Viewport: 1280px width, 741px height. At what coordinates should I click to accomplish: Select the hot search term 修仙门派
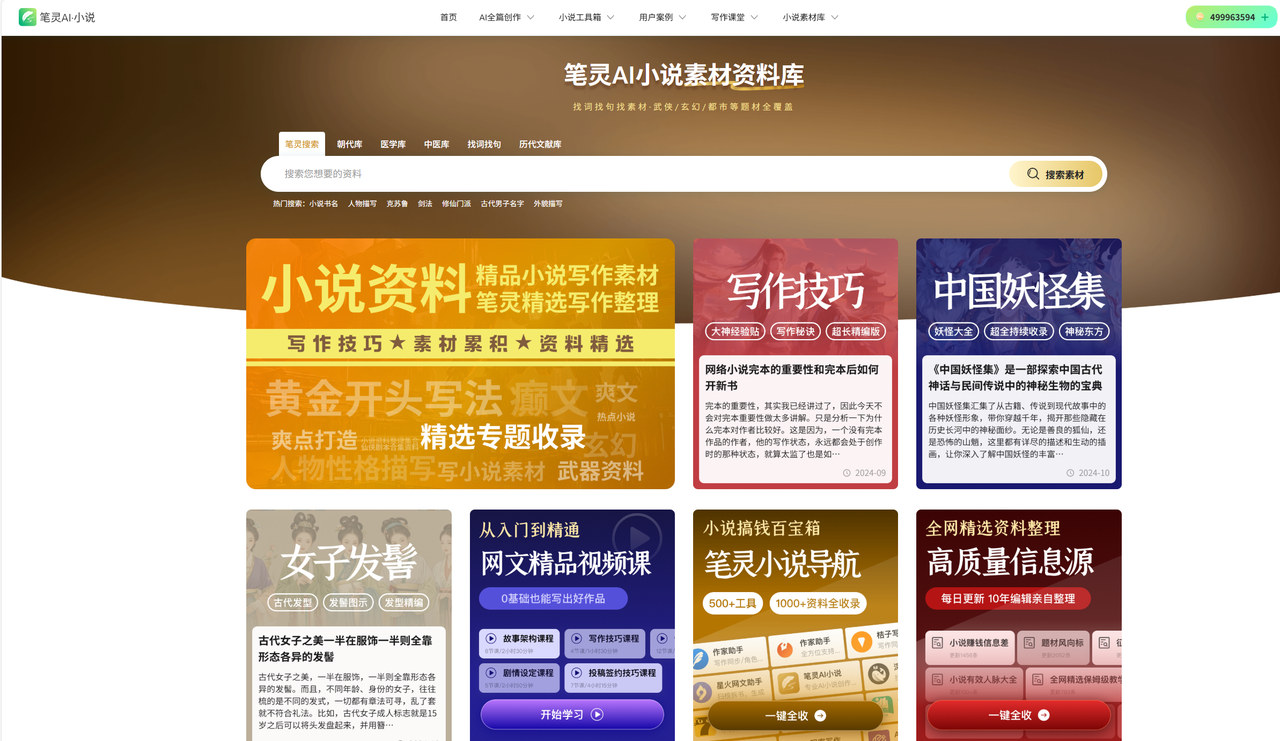(456, 204)
